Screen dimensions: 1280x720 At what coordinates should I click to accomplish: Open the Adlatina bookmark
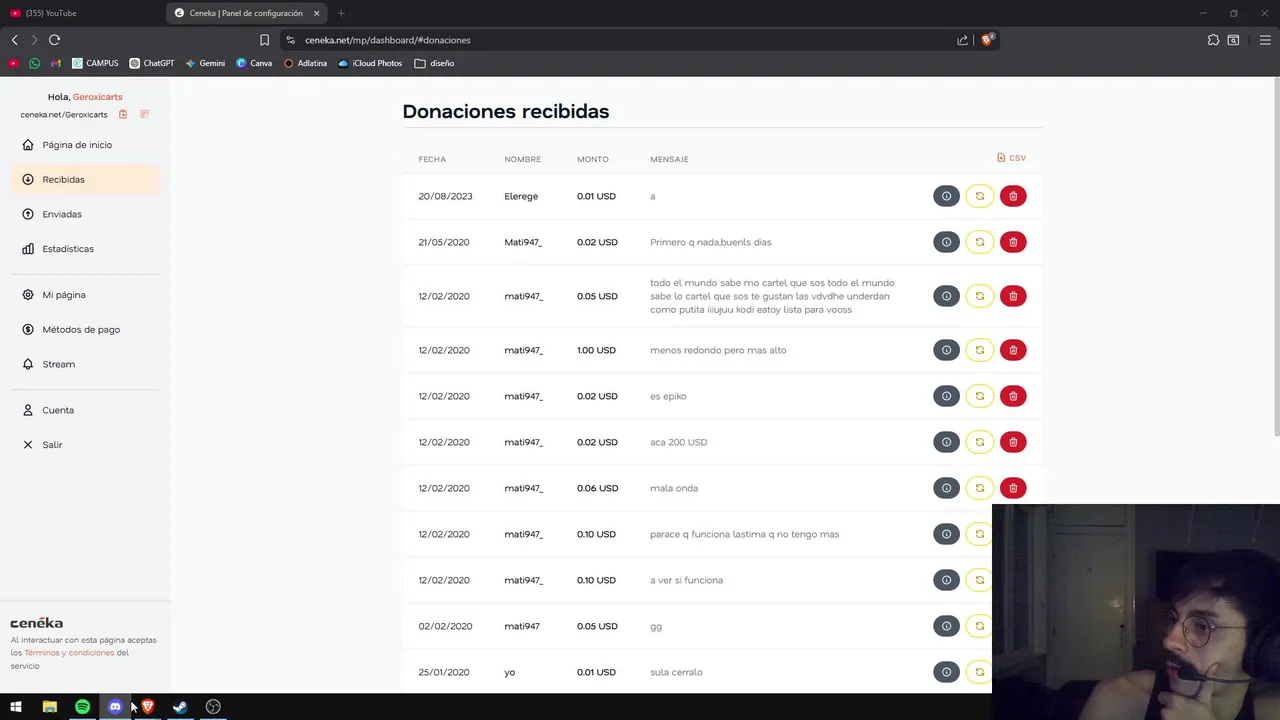click(305, 63)
